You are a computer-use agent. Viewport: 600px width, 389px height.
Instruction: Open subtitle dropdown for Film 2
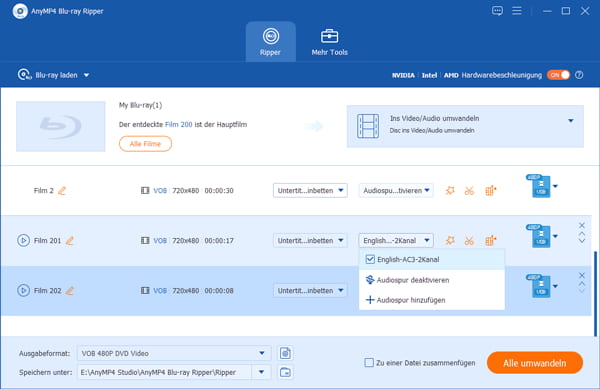[x=310, y=190]
